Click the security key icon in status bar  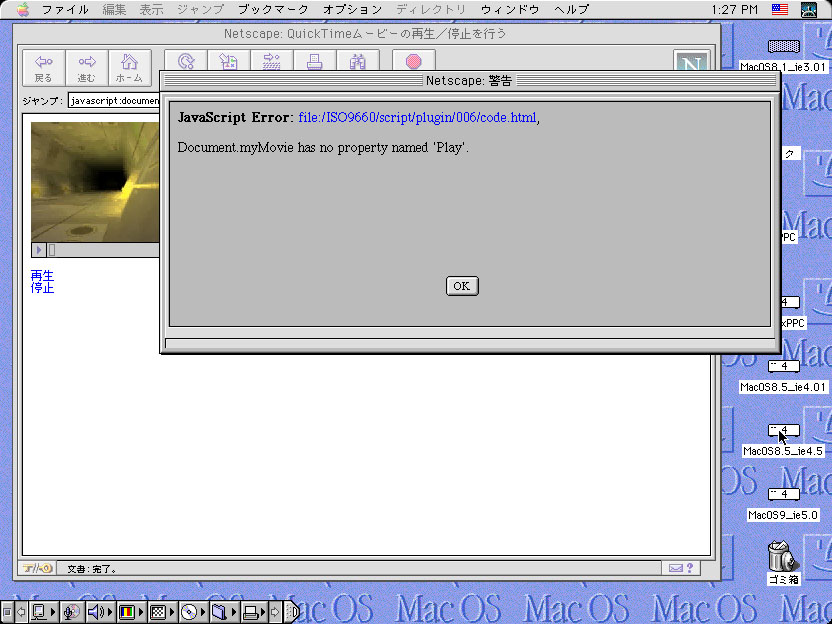click(37, 568)
